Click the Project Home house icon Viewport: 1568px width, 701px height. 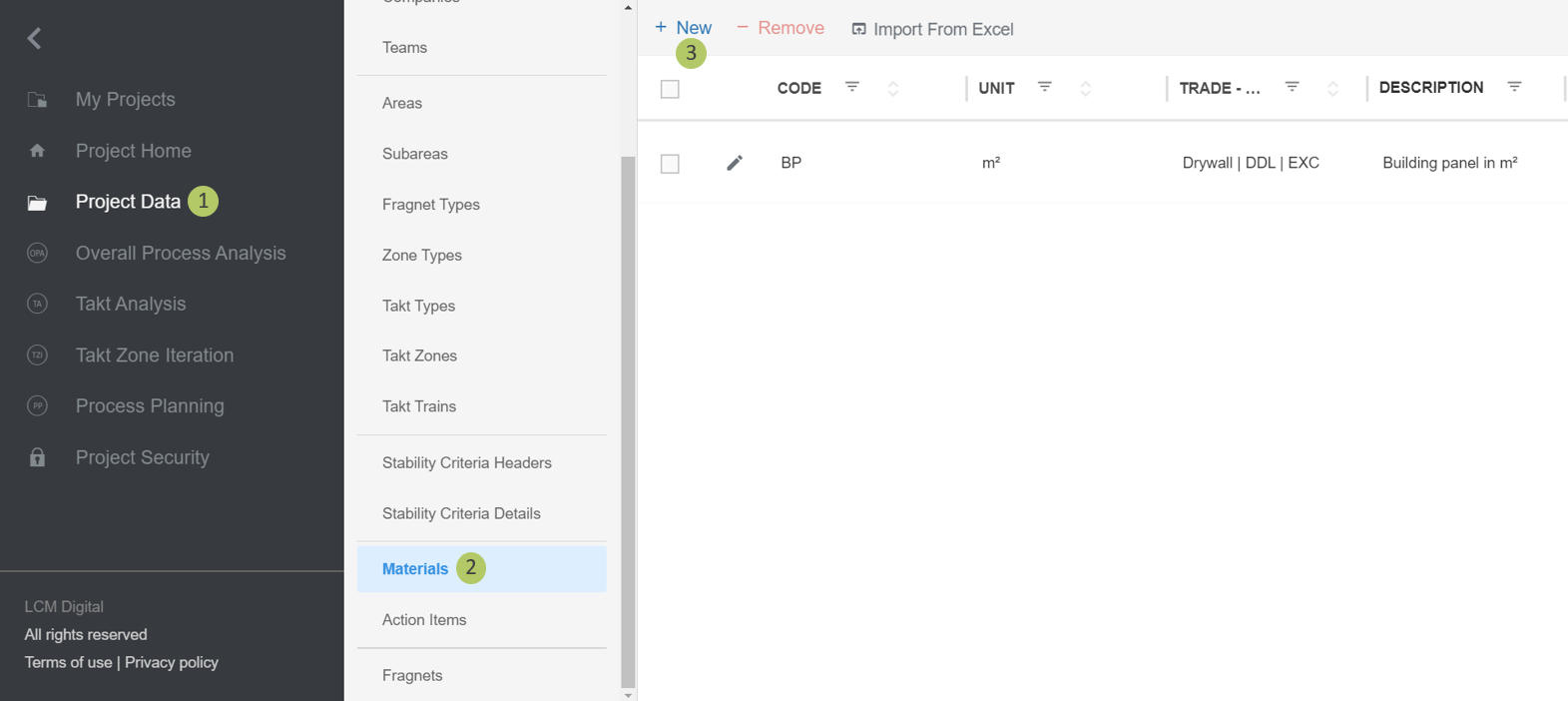(37, 151)
